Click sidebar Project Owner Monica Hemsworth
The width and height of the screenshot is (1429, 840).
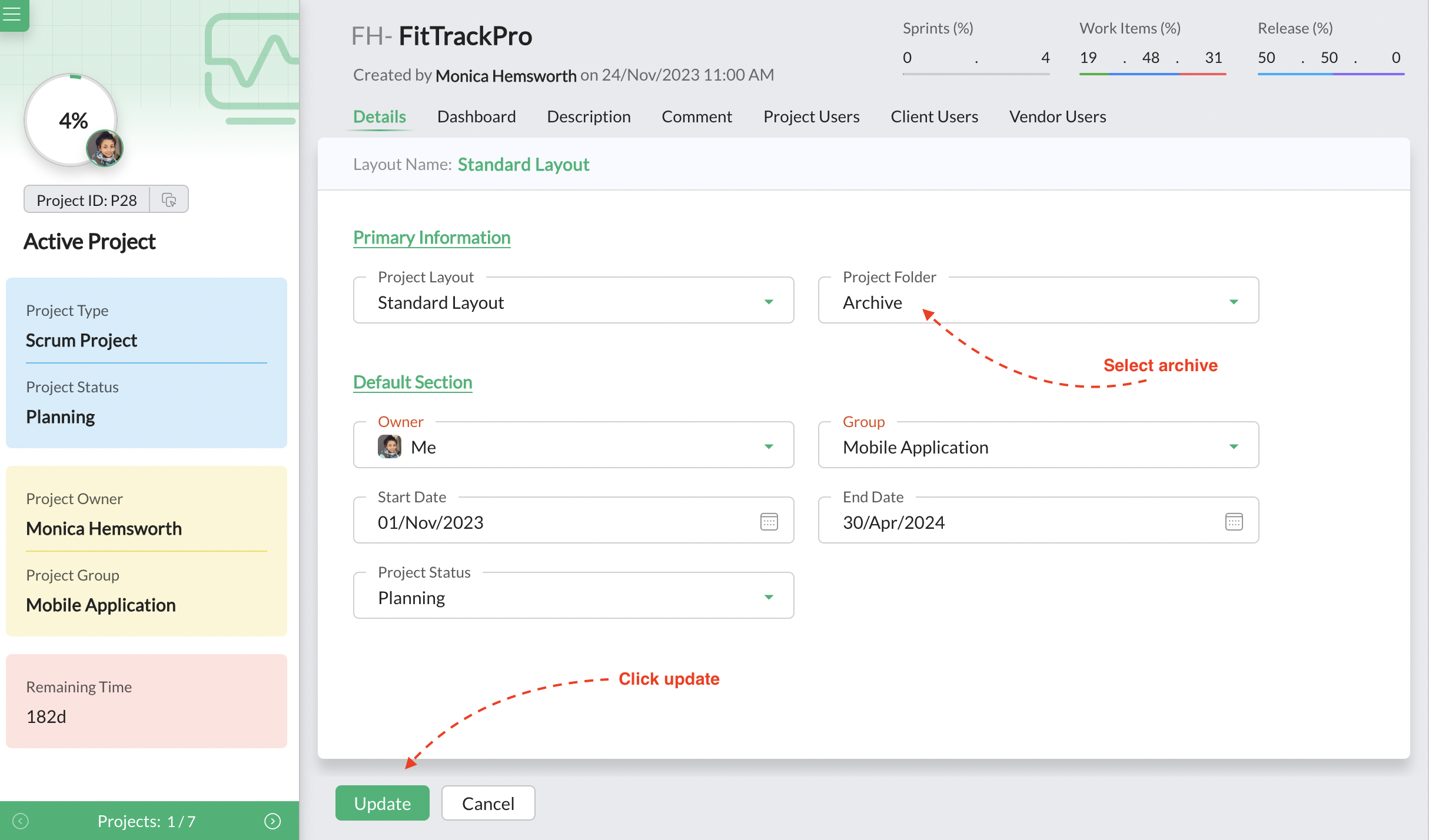tap(104, 528)
